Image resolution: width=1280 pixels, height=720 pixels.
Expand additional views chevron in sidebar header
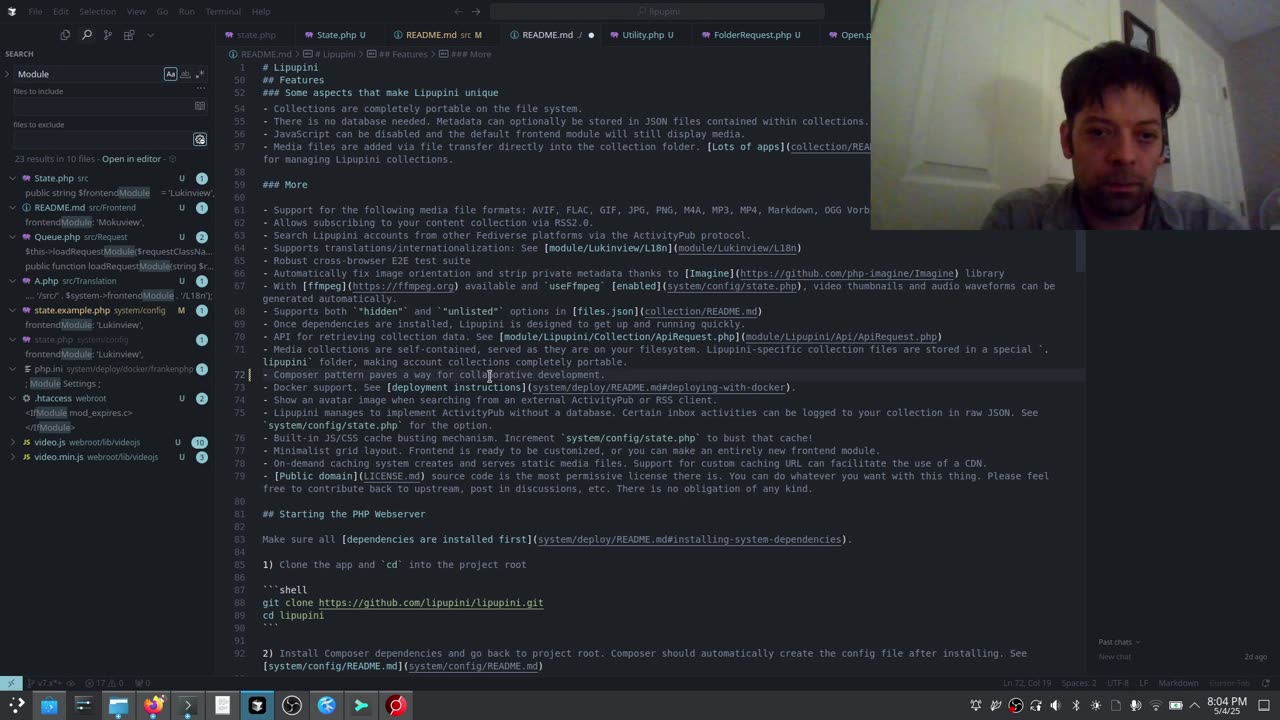150,35
